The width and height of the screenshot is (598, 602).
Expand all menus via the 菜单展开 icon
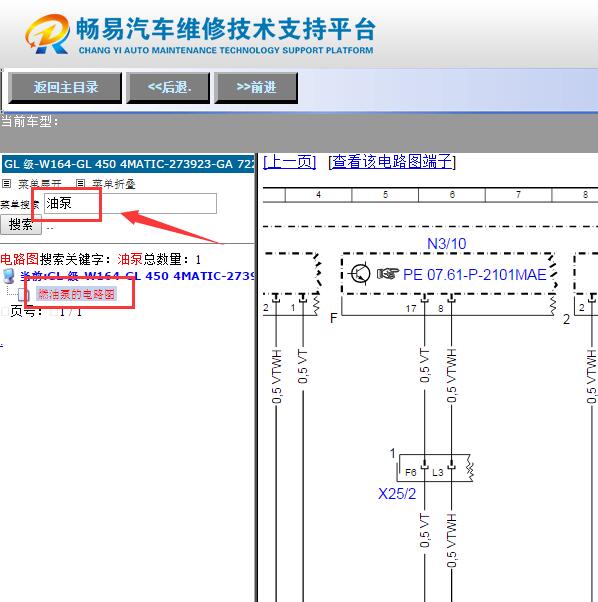[7, 184]
